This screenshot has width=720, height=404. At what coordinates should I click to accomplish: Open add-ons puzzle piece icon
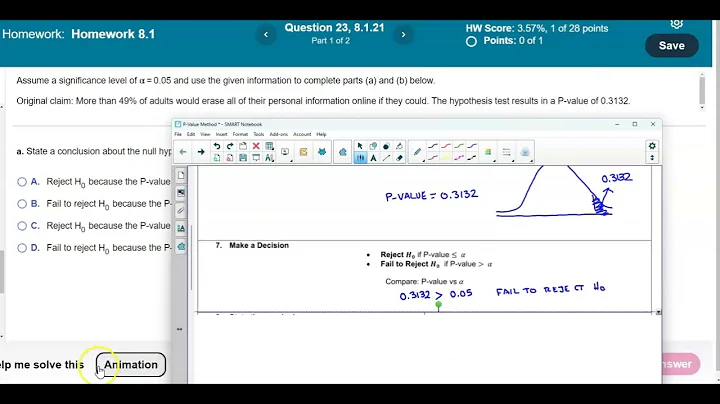coord(343,152)
